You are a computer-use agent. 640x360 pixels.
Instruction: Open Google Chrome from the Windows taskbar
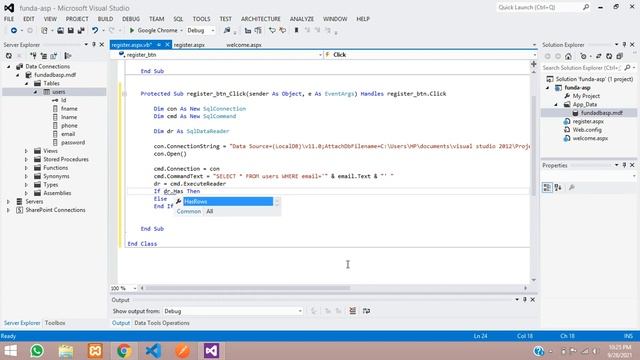(124, 351)
